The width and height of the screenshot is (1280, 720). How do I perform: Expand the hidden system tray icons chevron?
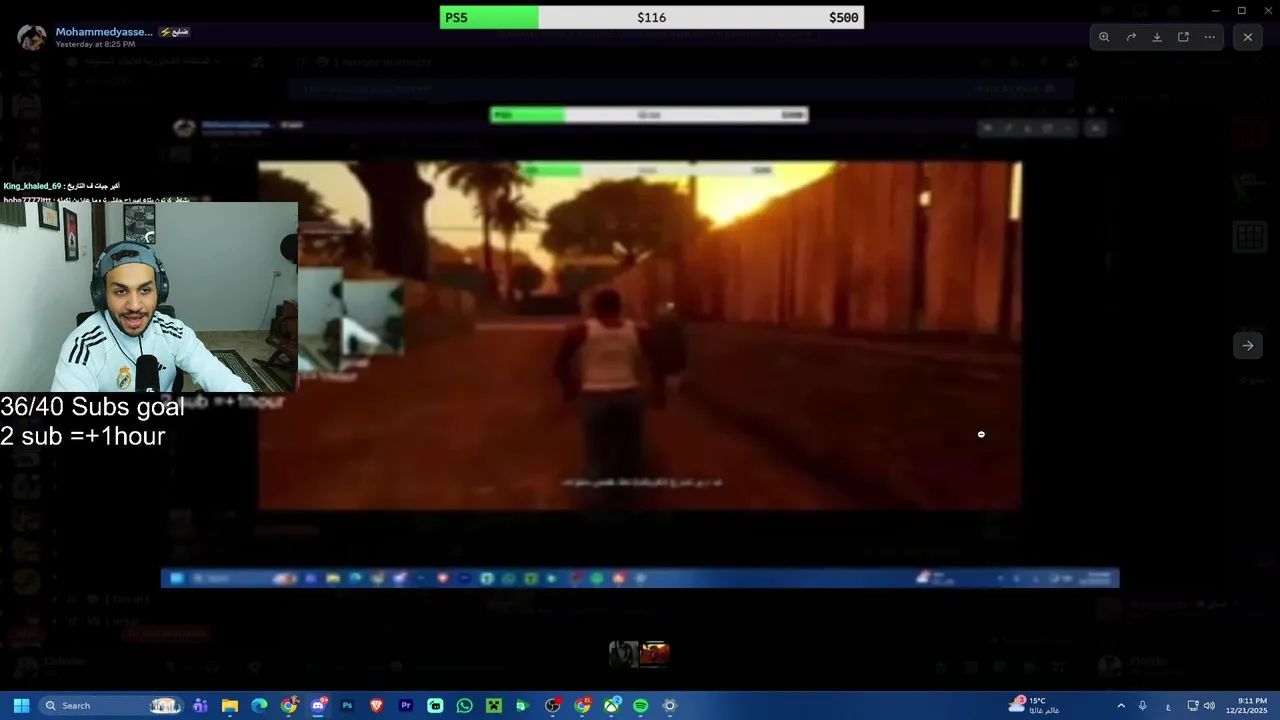click(x=1121, y=706)
